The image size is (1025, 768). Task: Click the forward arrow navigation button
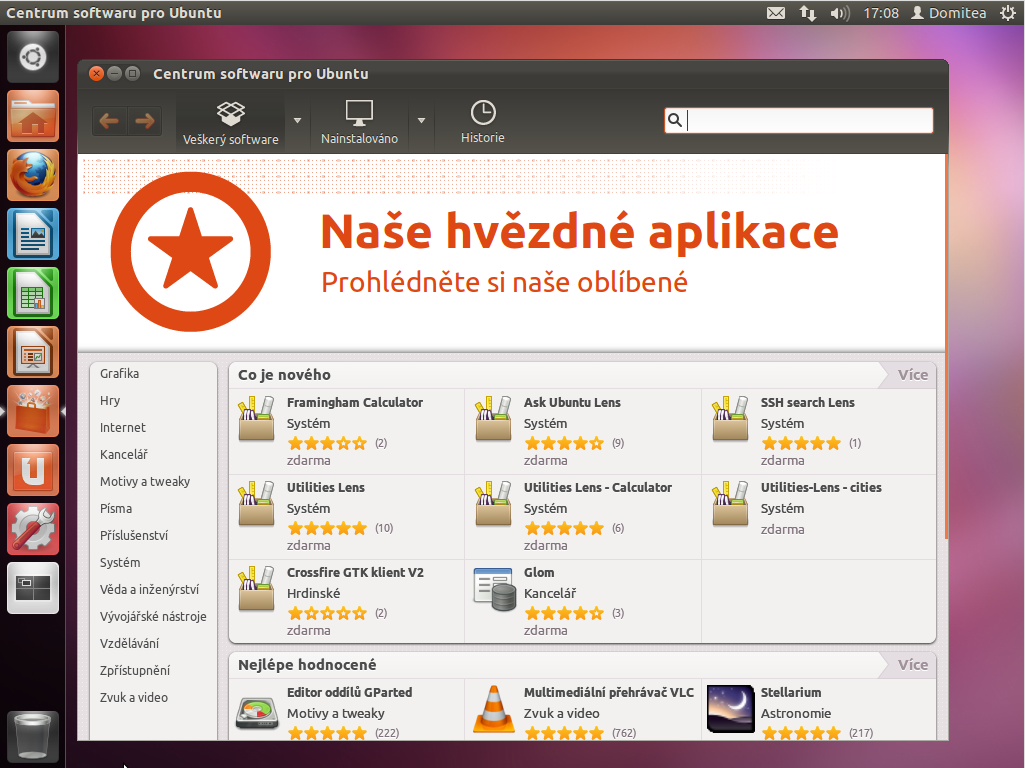tap(145, 121)
